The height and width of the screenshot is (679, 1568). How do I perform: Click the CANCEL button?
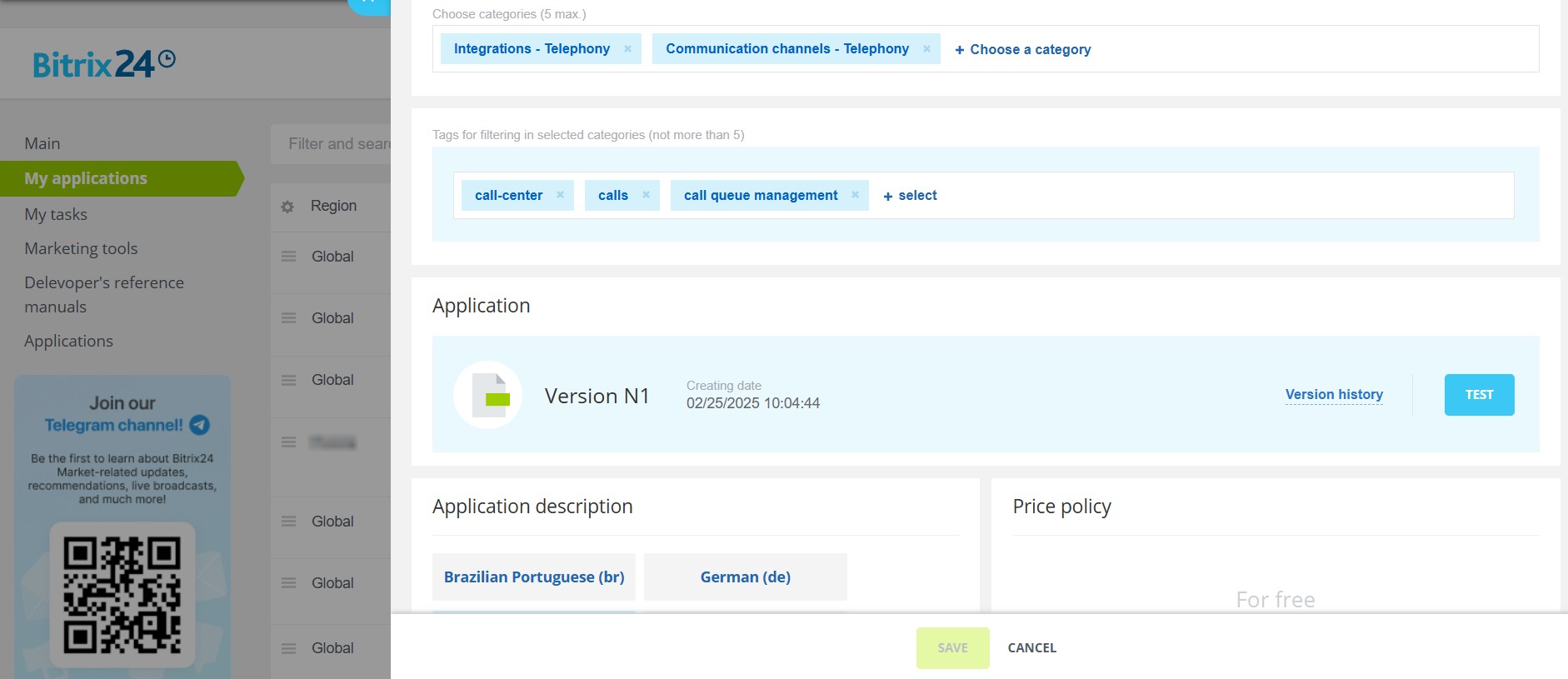[x=1031, y=647]
